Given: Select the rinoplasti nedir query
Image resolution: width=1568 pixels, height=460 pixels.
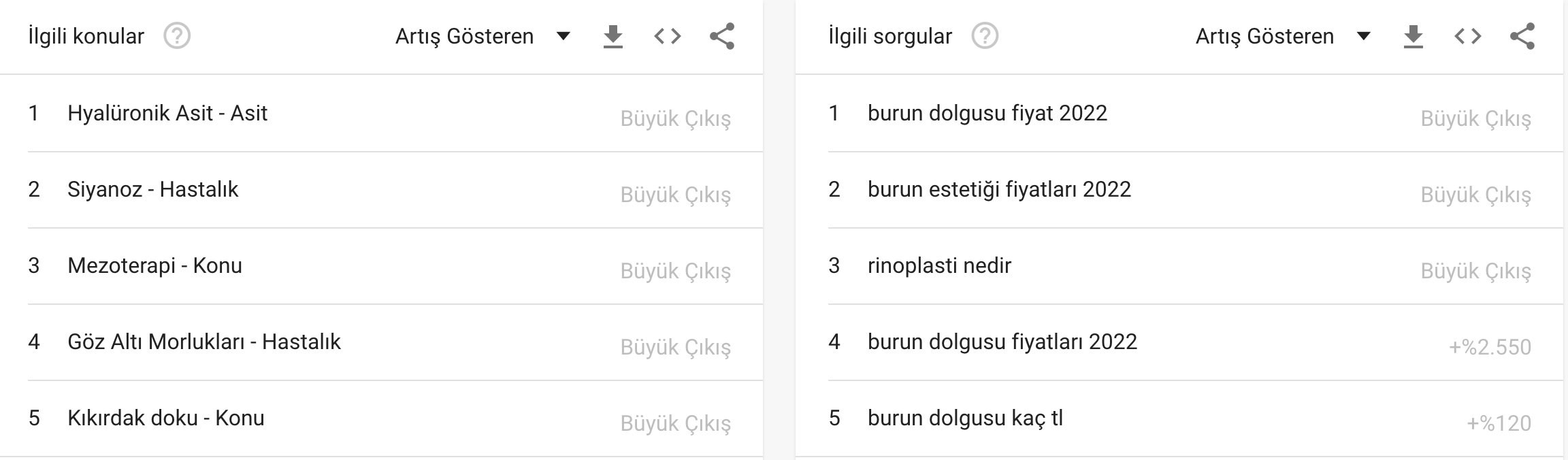Looking at the screenshot, I should point(1195,265).
